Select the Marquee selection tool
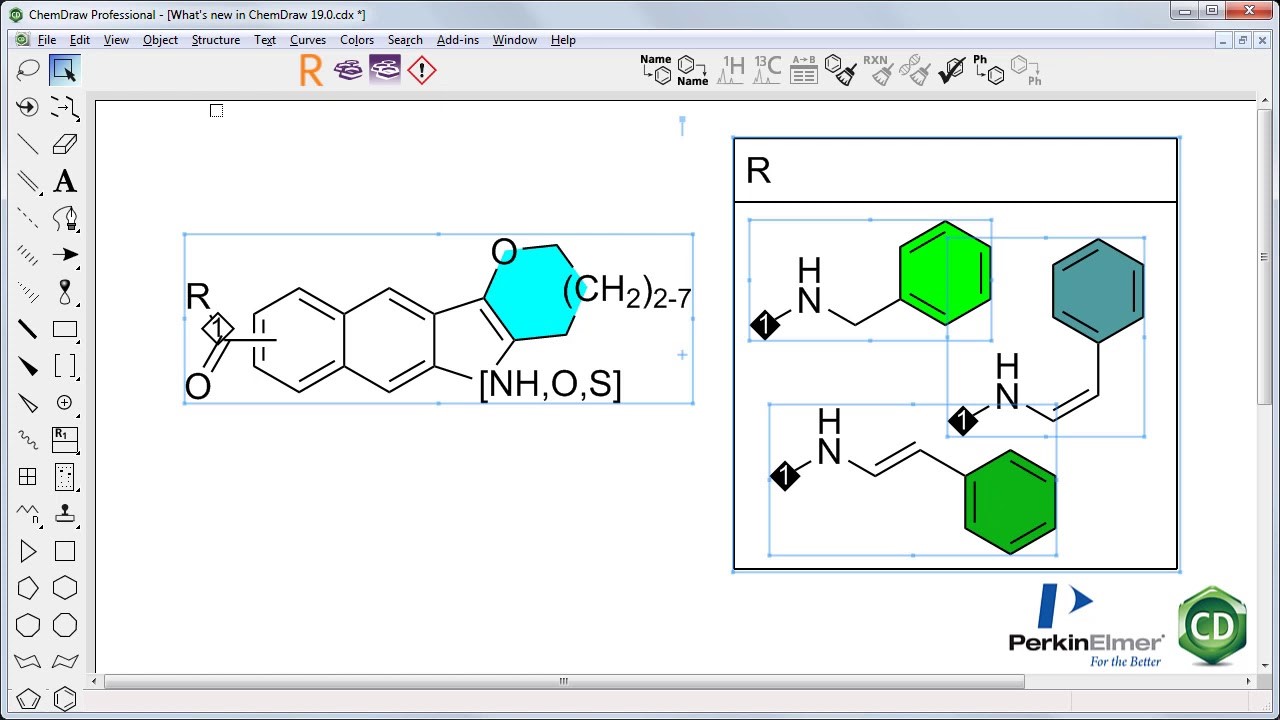This screenshot has width=1280, height=720. pos(65,70)
